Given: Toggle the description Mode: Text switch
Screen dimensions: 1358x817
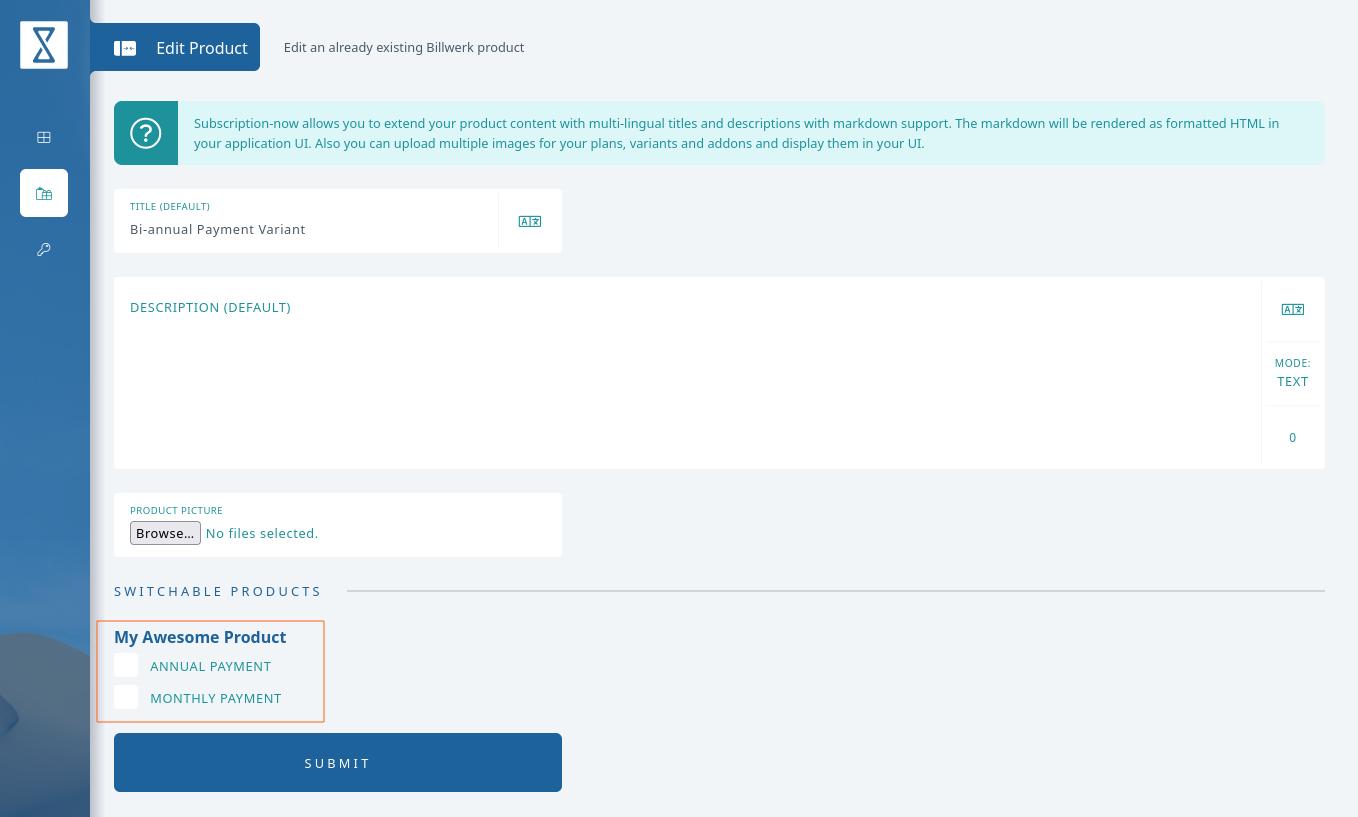Looking at the screenshot, I should tap(1293, 373).
